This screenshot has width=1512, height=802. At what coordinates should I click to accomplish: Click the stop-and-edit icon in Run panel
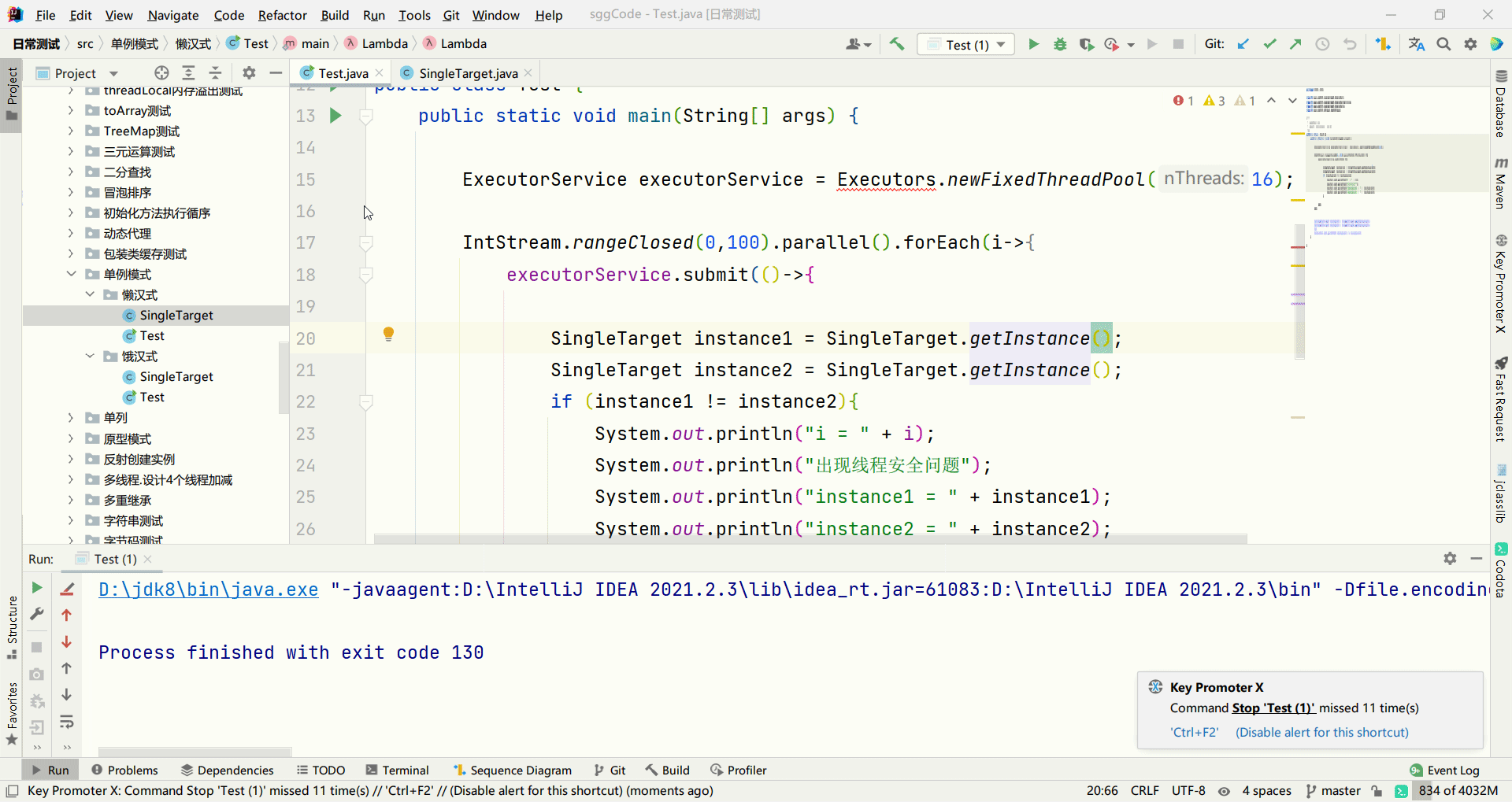(68, 589)
